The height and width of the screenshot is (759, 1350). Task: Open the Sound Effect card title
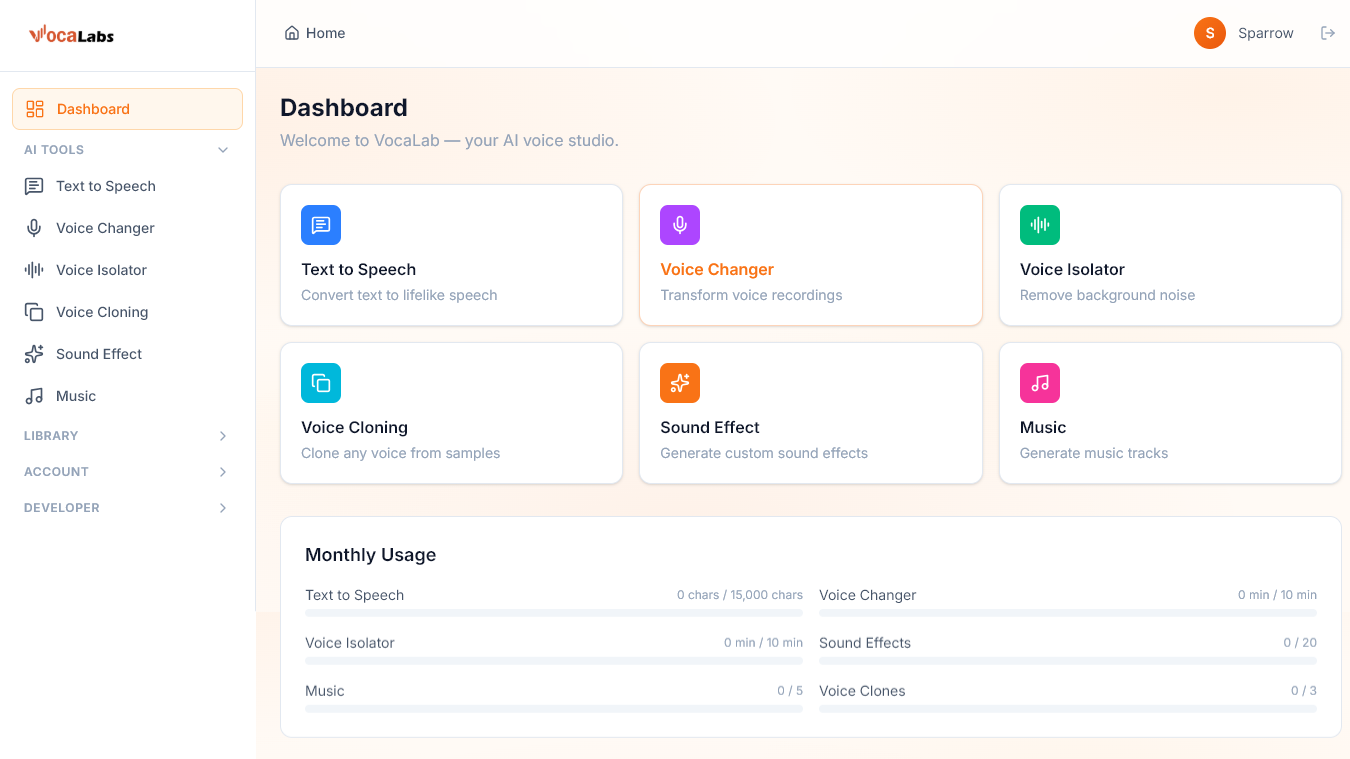click(710, 427)
